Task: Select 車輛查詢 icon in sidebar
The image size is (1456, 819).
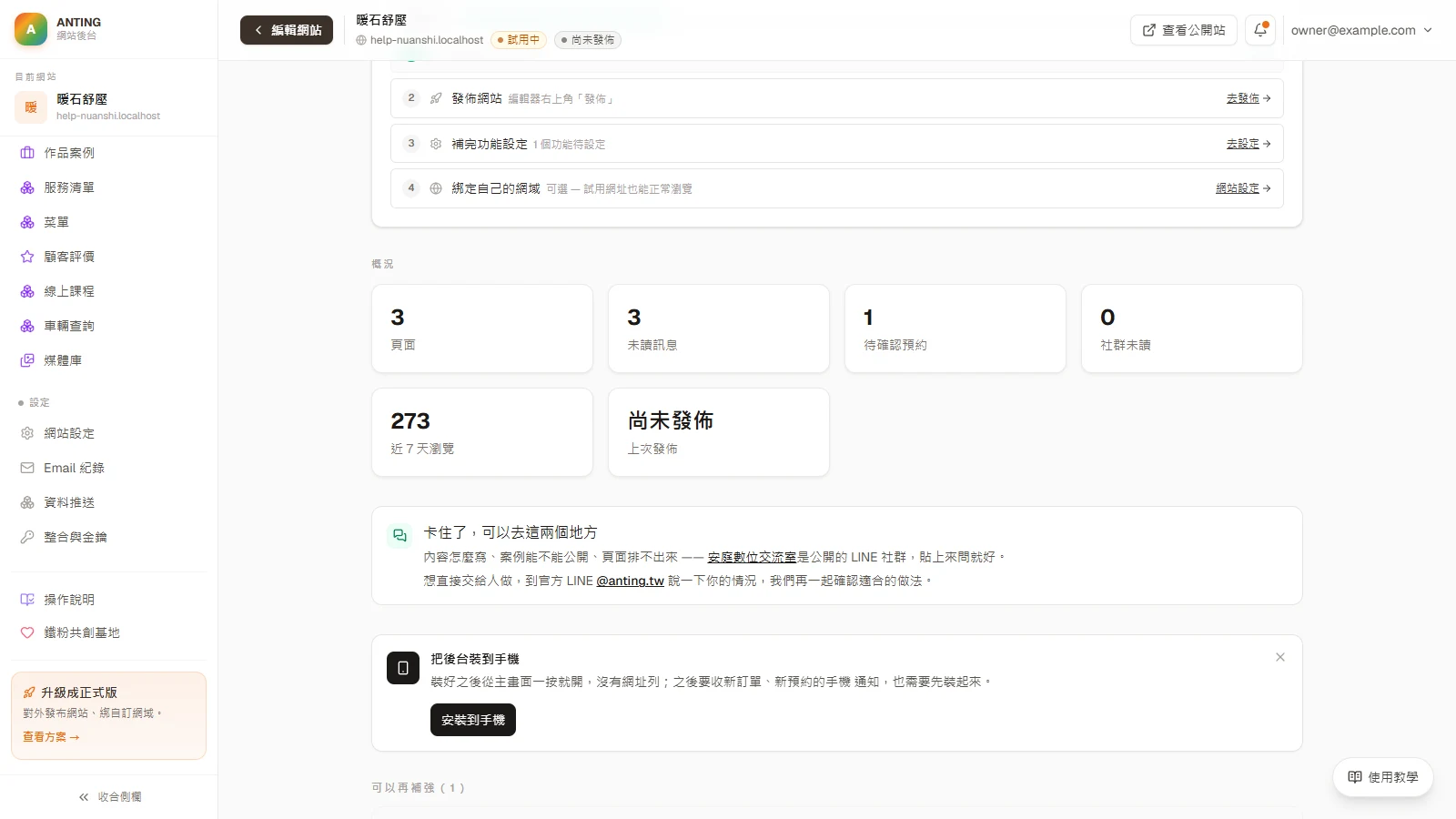Action: pyautogui.click(x=27, y=326)
